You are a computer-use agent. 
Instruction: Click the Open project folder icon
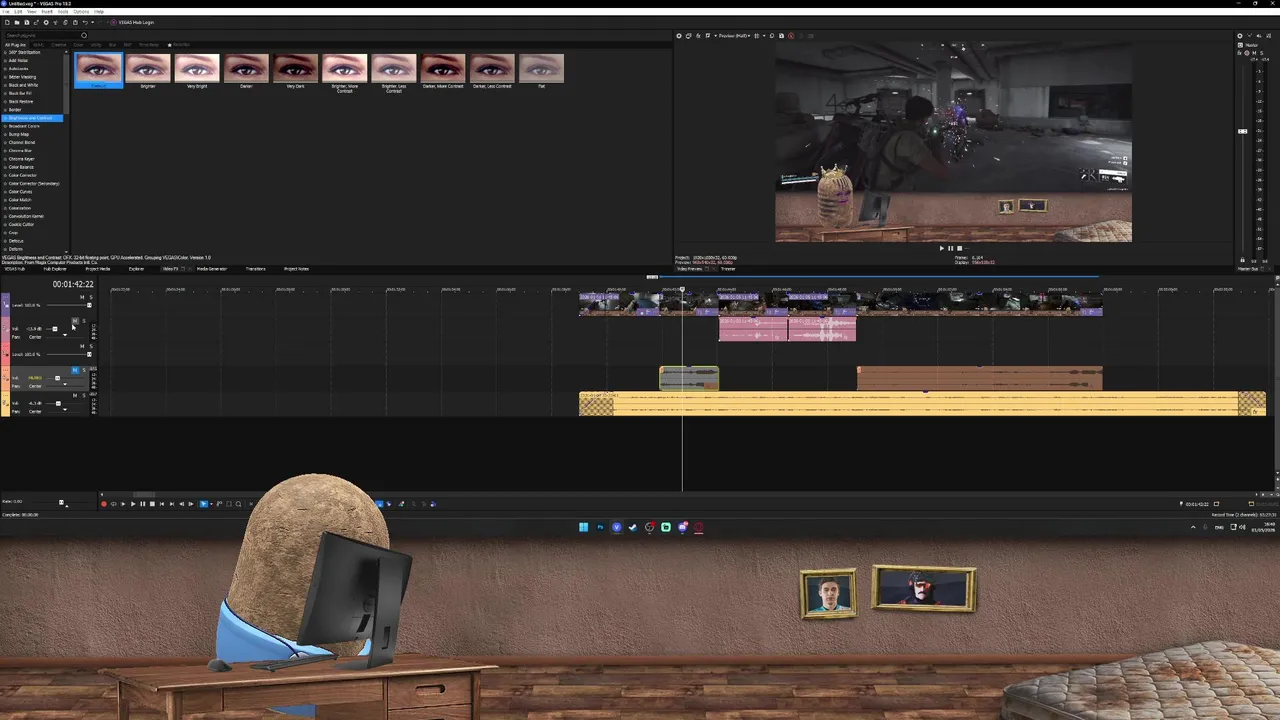[x=17, y=22]
